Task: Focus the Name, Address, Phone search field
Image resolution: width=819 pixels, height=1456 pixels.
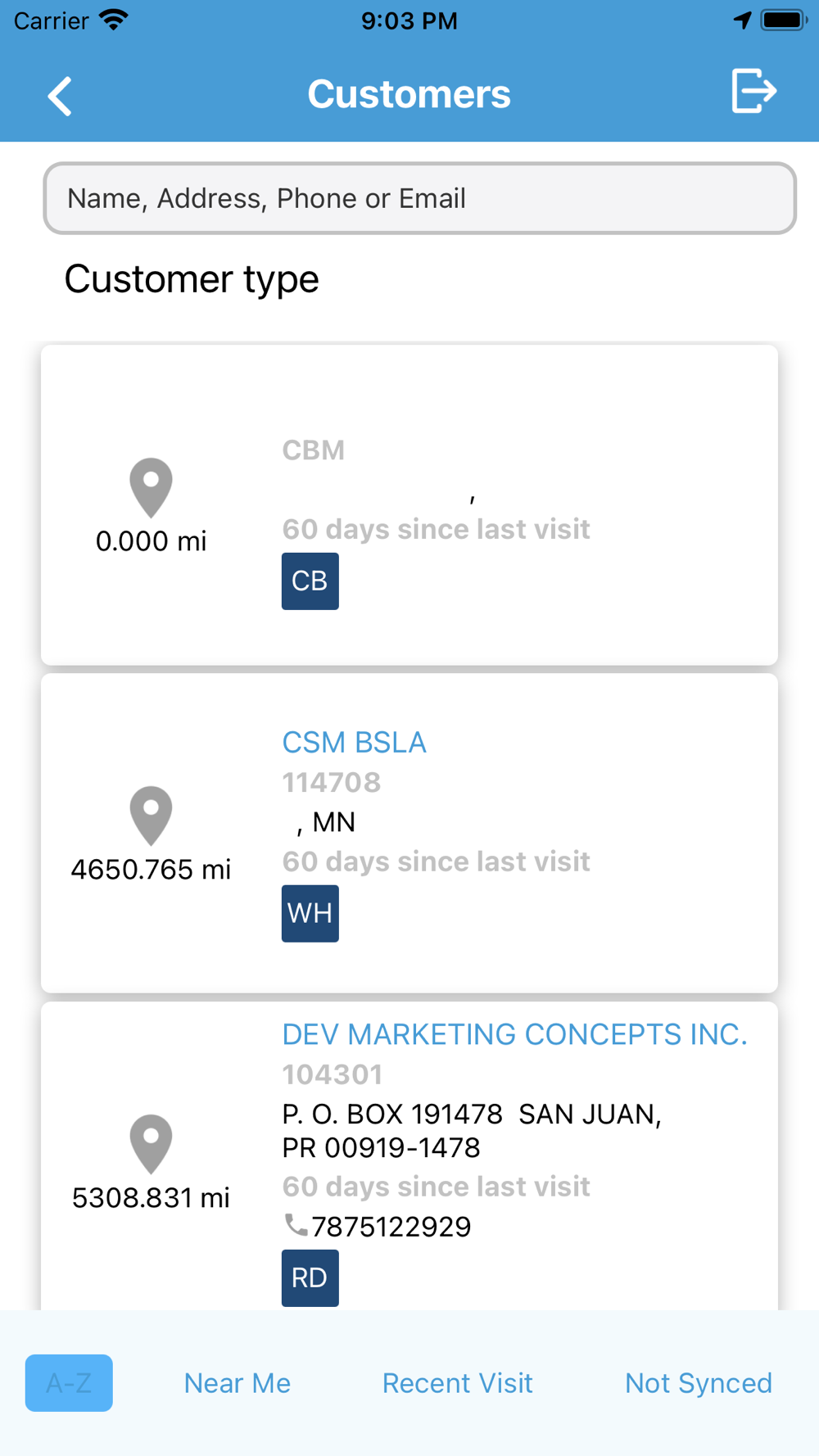Action: click(419, 198)
